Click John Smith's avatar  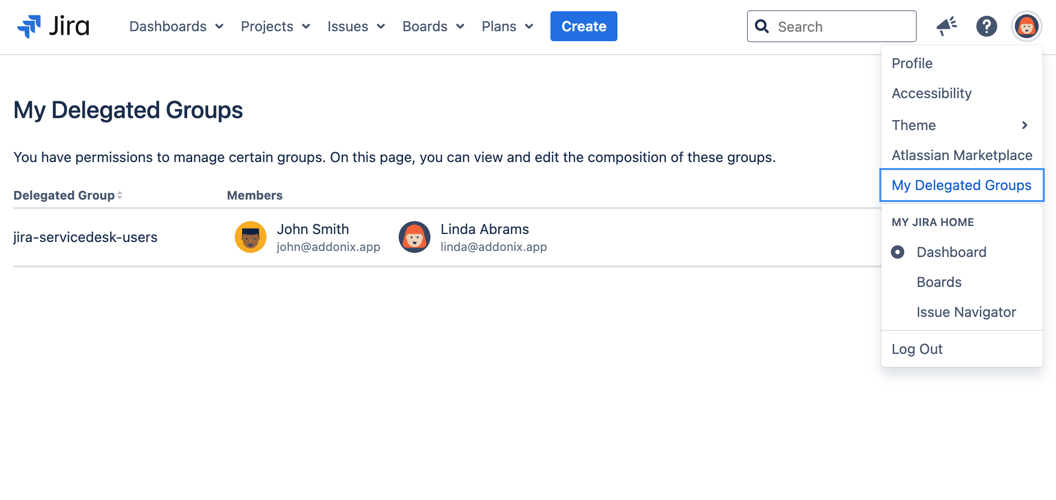point(251,237)
